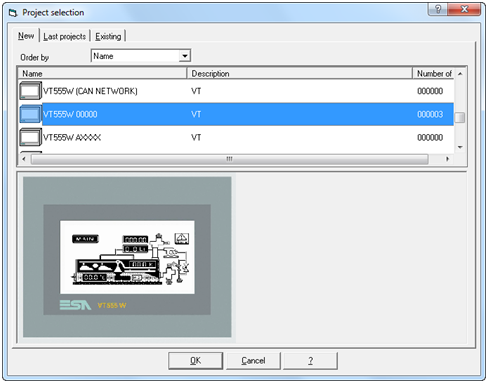Click list vertical scrollbar down arrow
Screen dimensions: 488x383
[460, 147]
